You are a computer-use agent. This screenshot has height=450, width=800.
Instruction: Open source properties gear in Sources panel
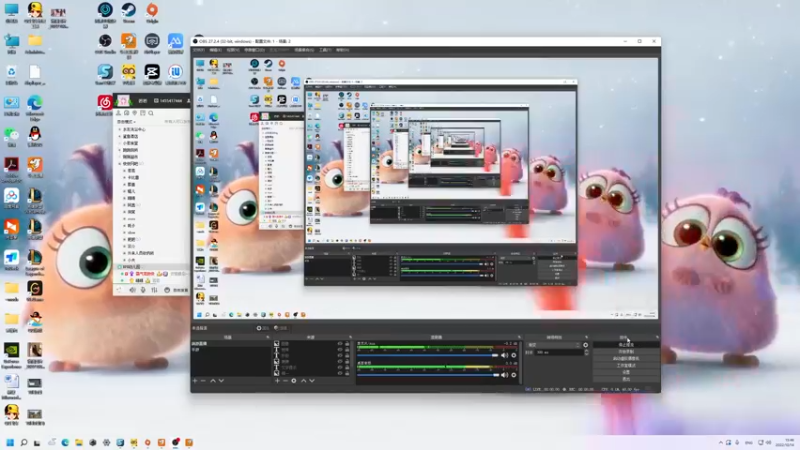pyautogui.click(x=294, y=381)
